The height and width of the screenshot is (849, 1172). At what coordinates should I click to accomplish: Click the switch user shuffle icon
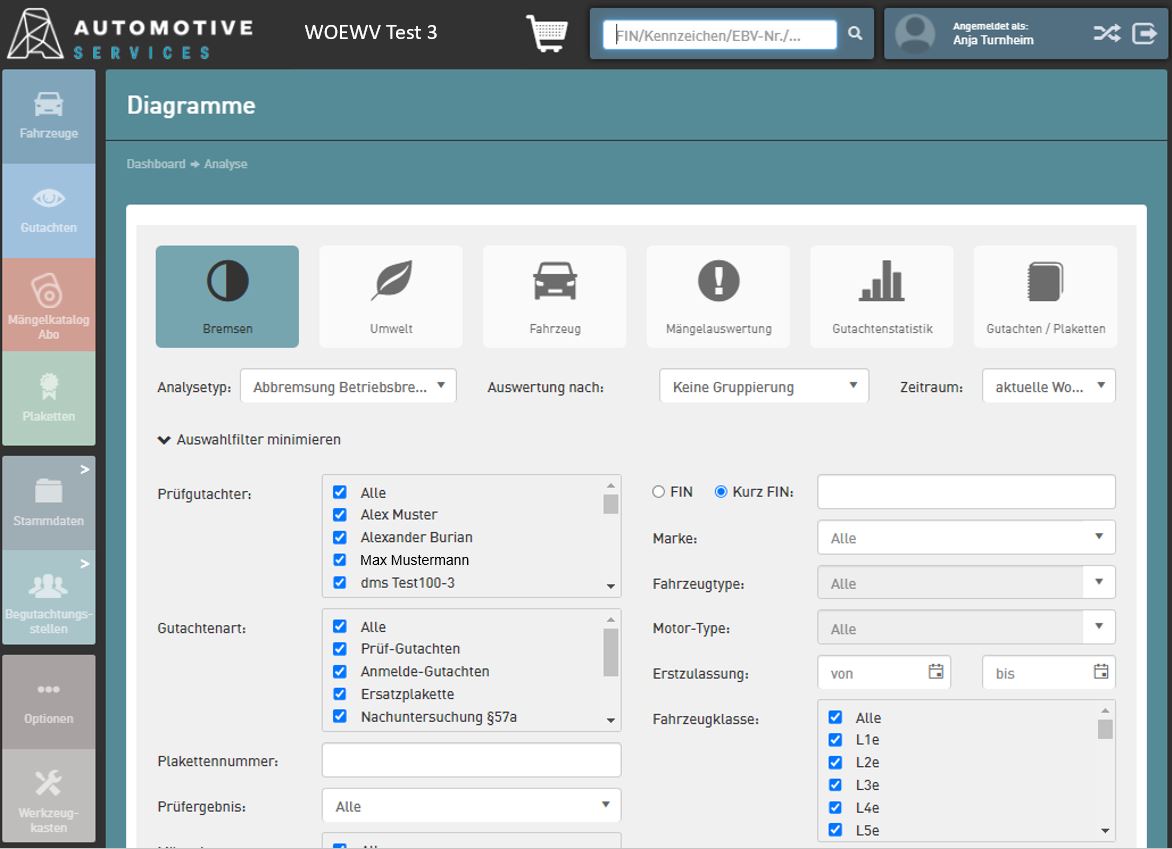point(1106,33)
